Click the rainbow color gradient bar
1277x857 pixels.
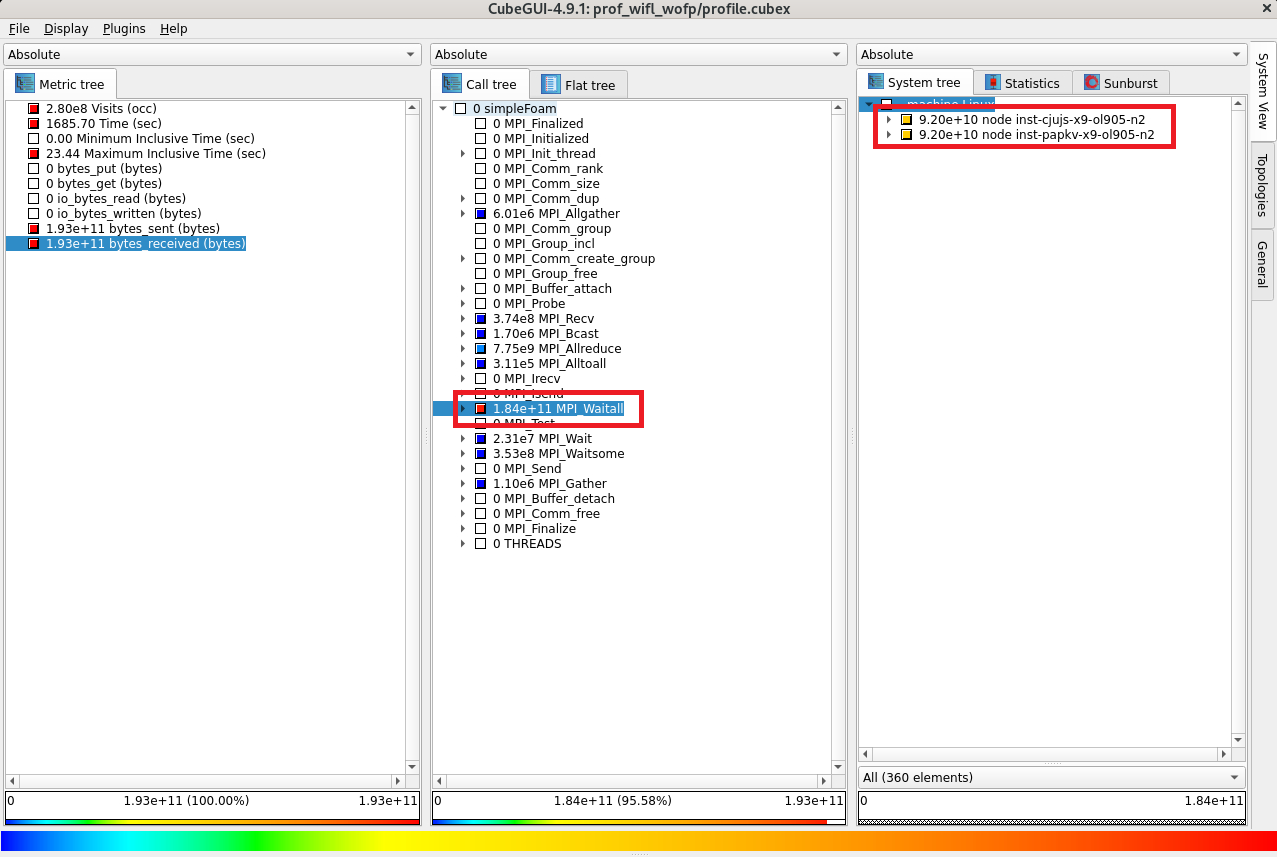(638, 841)
